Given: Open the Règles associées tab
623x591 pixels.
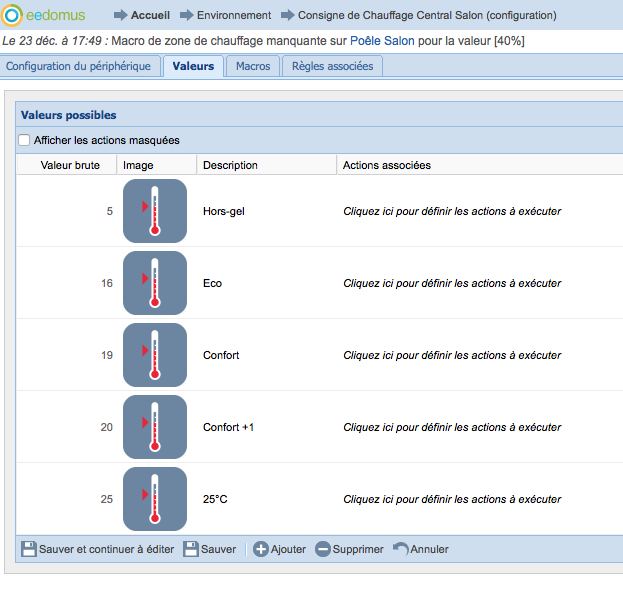Looking at the screenshot, I should 332,66.
